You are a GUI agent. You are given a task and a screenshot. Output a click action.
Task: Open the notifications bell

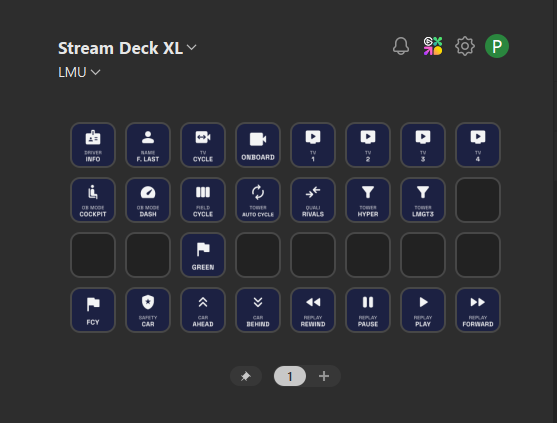(401, 46)
